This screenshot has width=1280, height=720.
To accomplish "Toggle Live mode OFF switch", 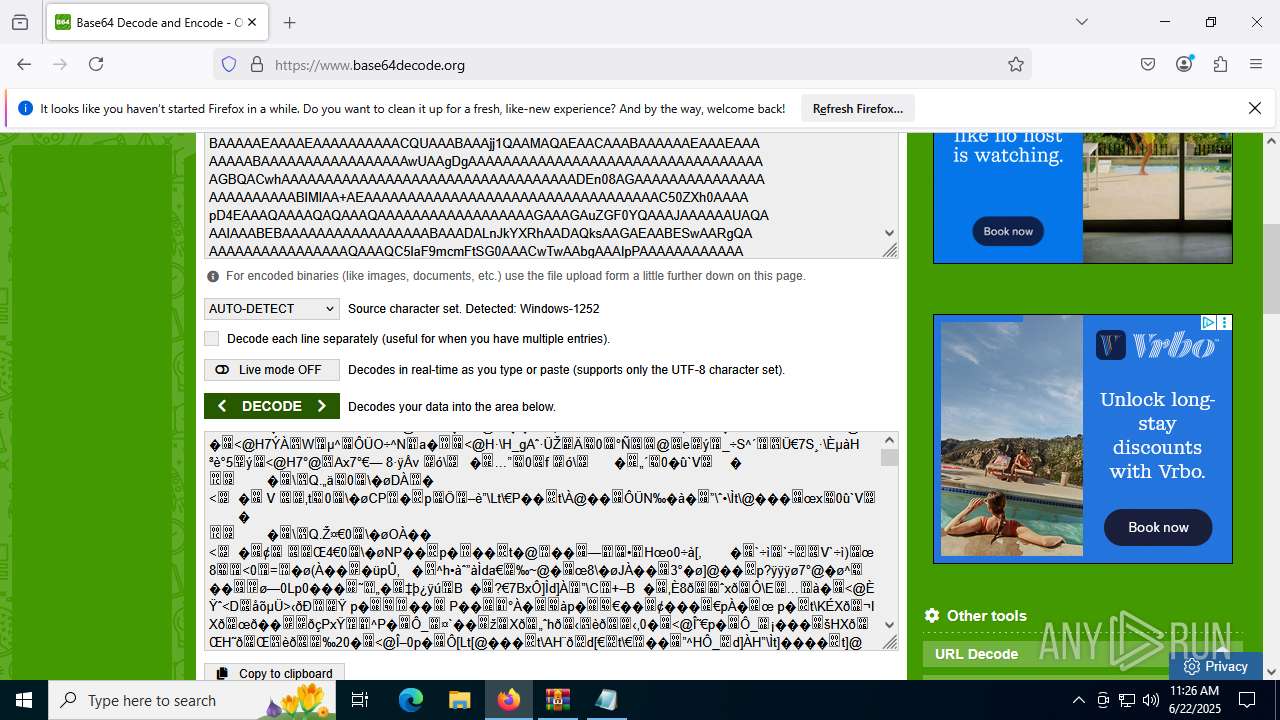I will click(x=272, y=370).
